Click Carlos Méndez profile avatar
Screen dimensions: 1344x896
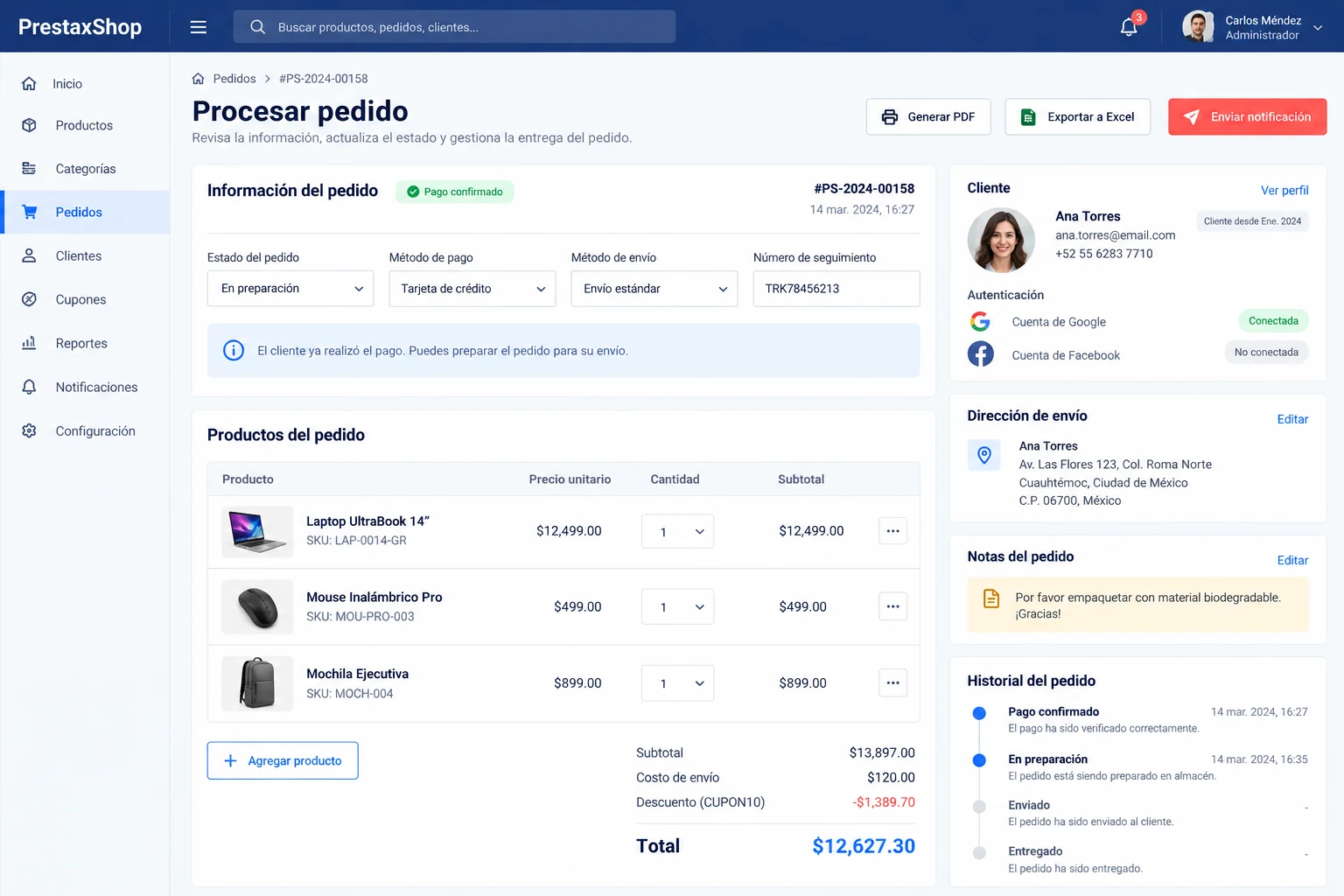1198,27
